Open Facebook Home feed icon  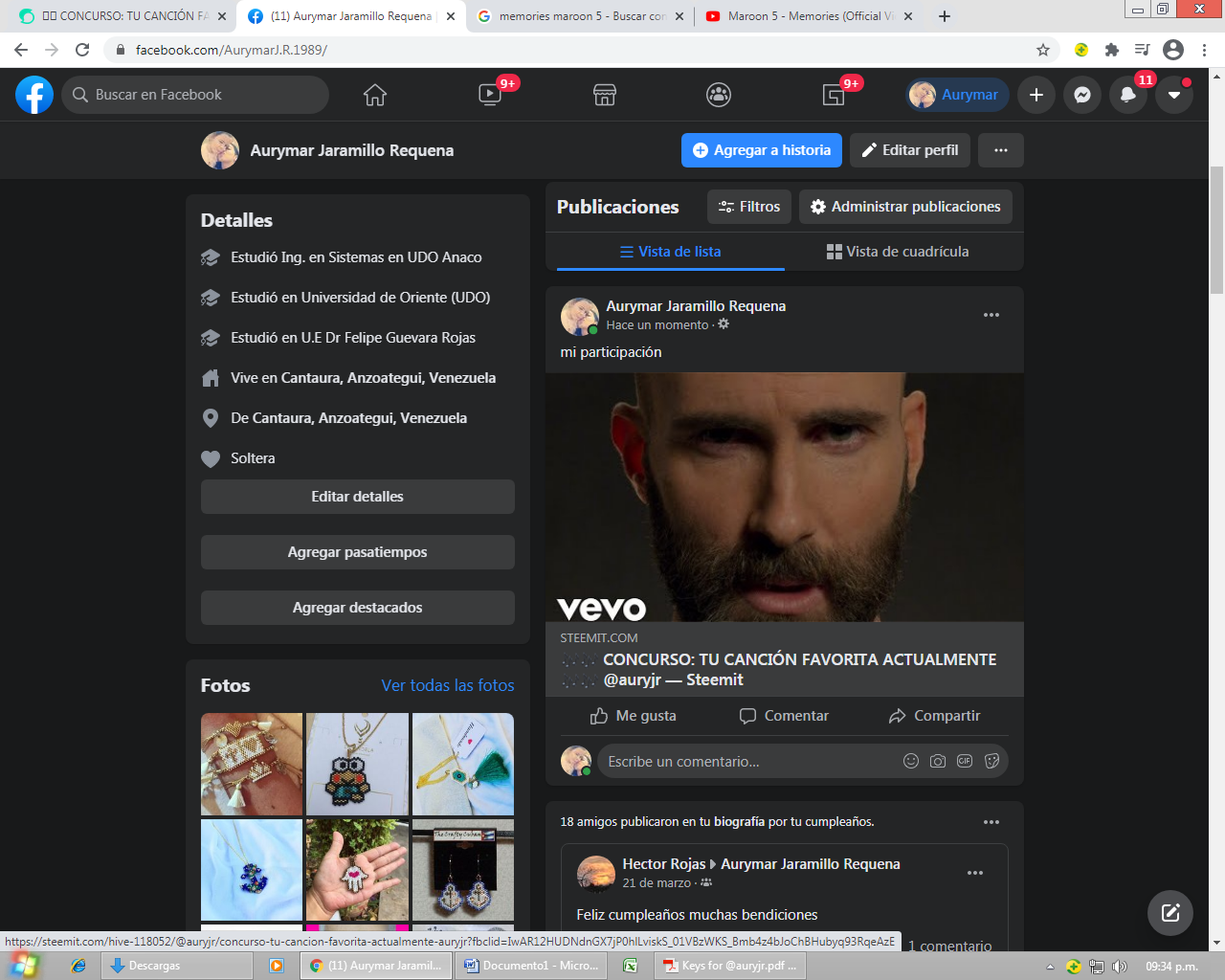point(375,95)
